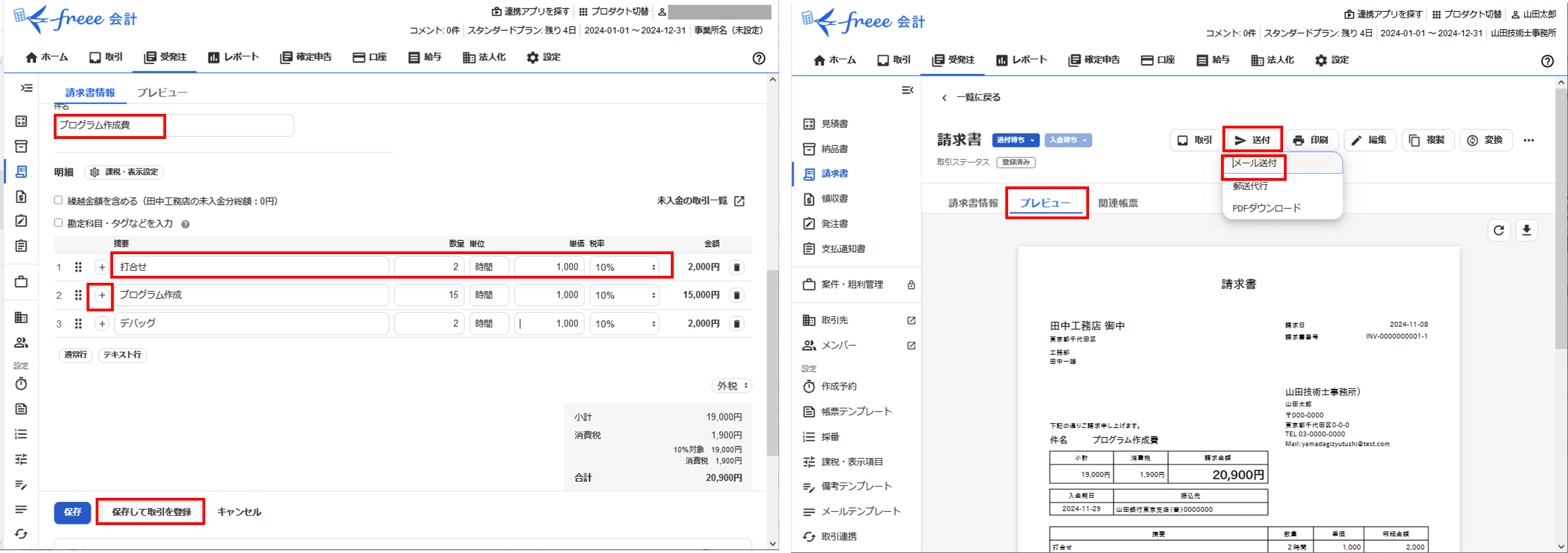
Task: Open tax rate dropdown for プログラム作成 row
Action: pos(624,295)
